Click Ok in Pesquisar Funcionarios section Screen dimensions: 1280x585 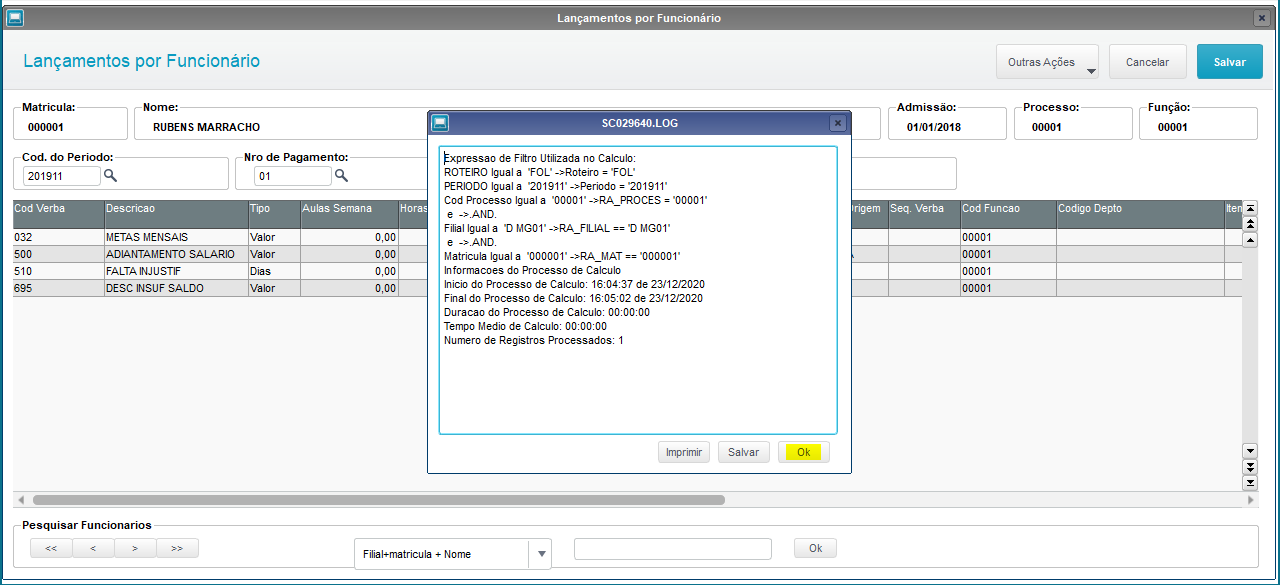coord(815,548)
